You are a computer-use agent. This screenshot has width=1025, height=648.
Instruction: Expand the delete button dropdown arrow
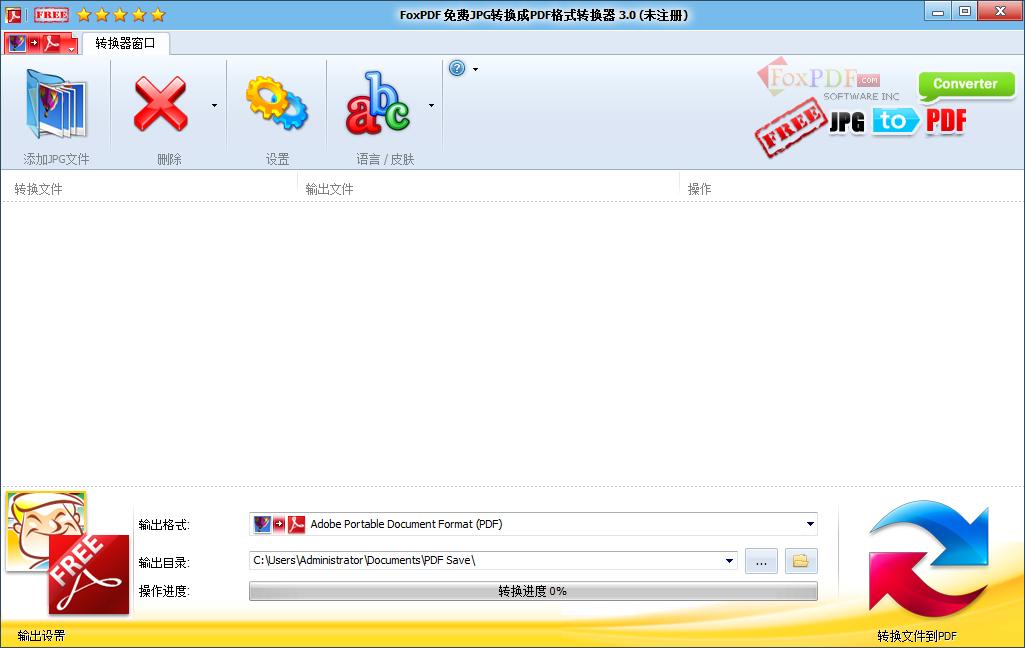[x=214, y=105]
